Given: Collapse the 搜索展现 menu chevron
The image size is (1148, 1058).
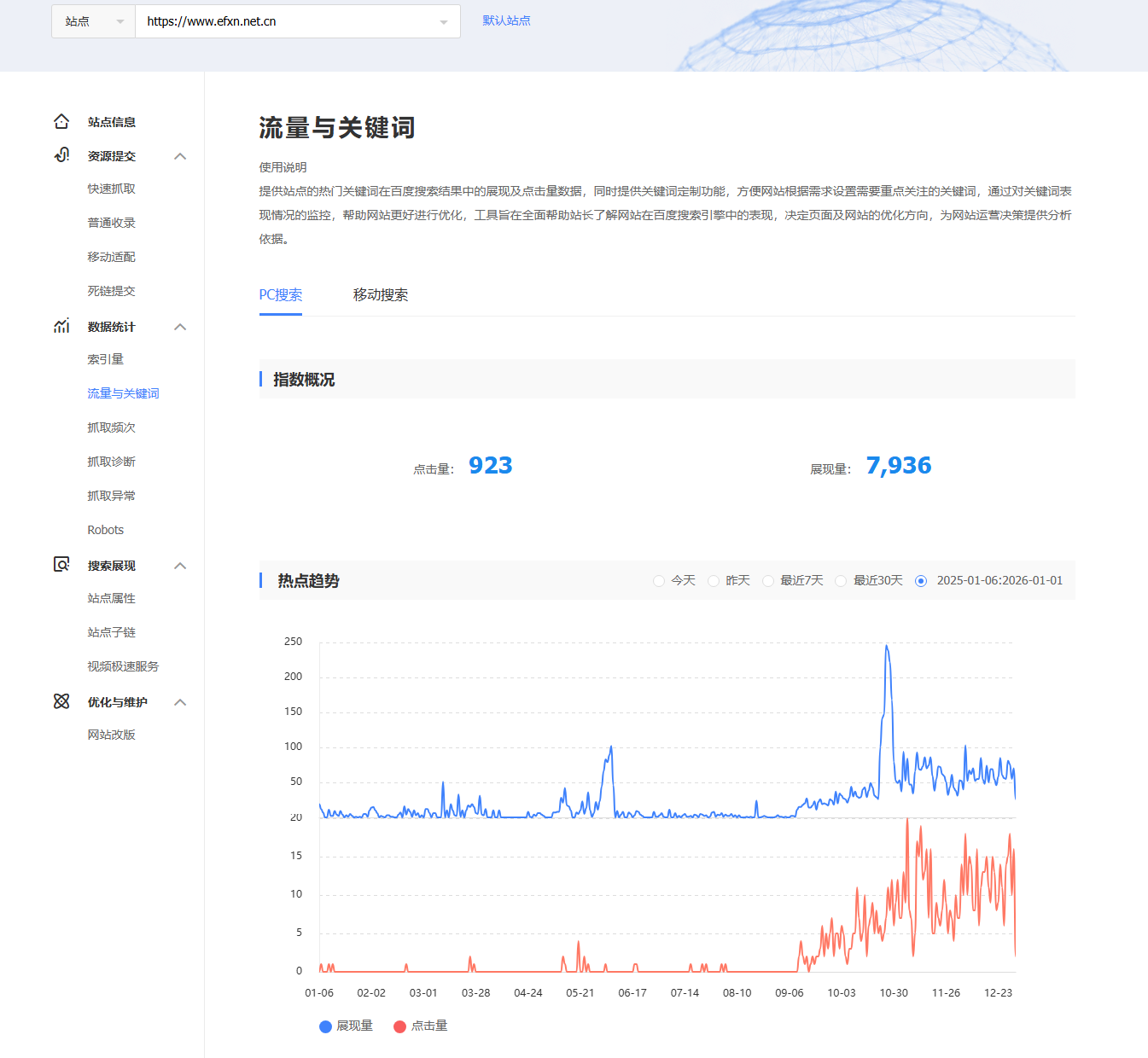Looking at the screenshot, I should click(x=180, y=566).
